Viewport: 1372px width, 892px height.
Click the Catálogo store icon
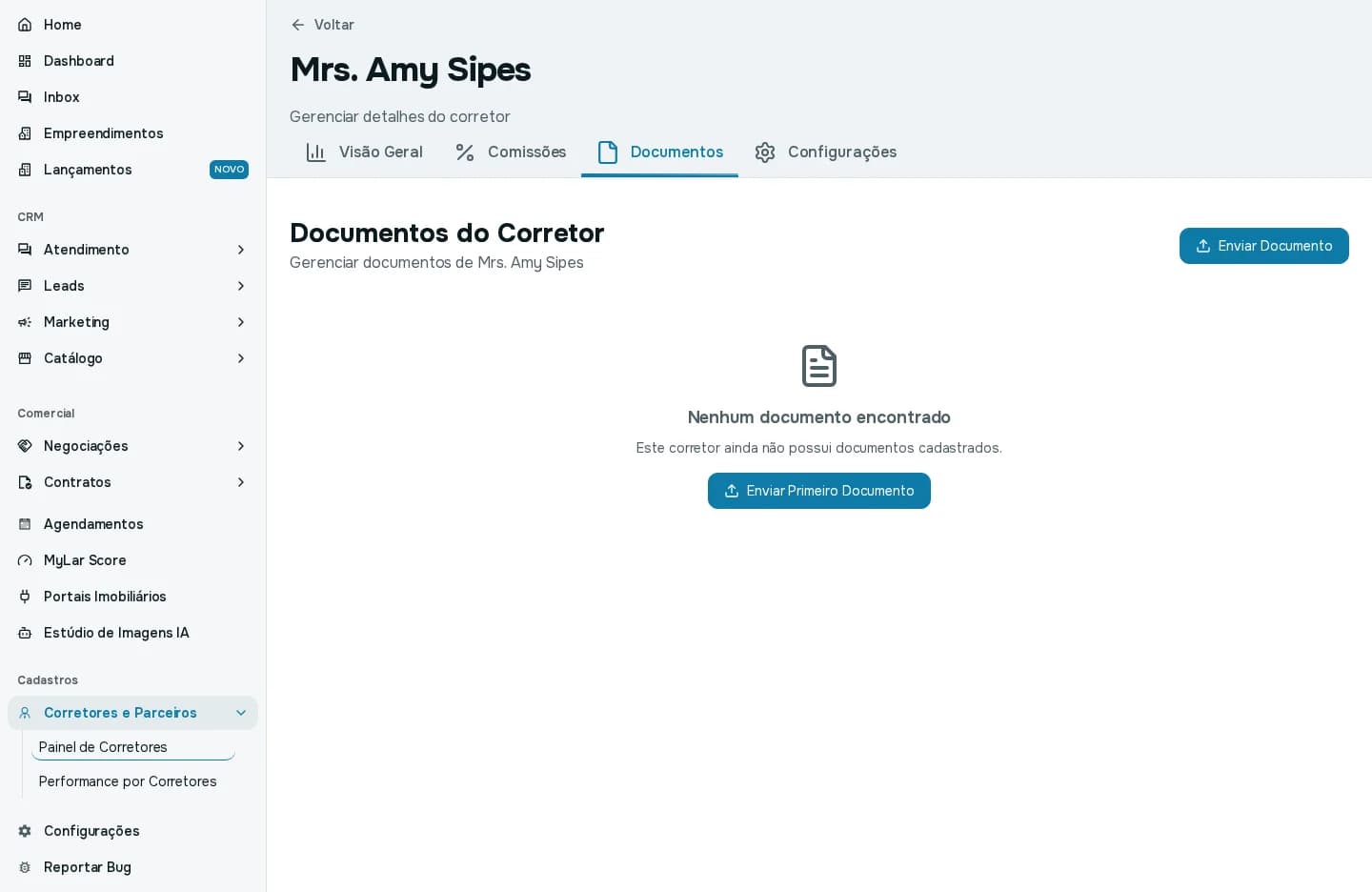[25, 358]
